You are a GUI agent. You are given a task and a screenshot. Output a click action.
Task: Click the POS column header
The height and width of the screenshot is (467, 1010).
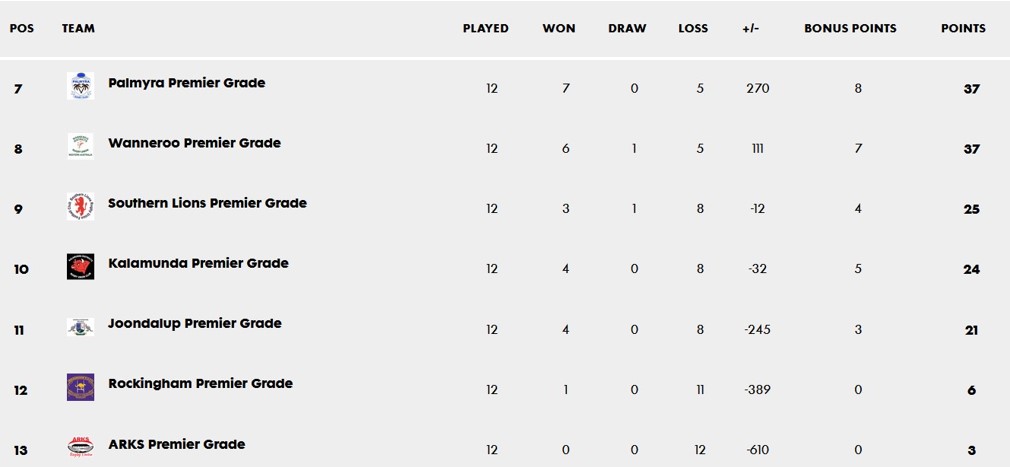22,29
